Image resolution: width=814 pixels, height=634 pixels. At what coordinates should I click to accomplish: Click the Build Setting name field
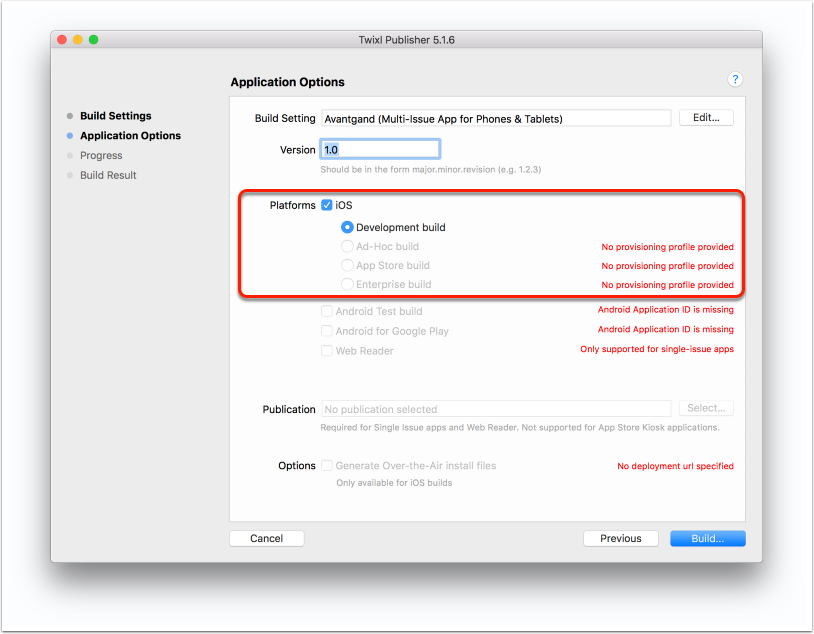point(496,118)
